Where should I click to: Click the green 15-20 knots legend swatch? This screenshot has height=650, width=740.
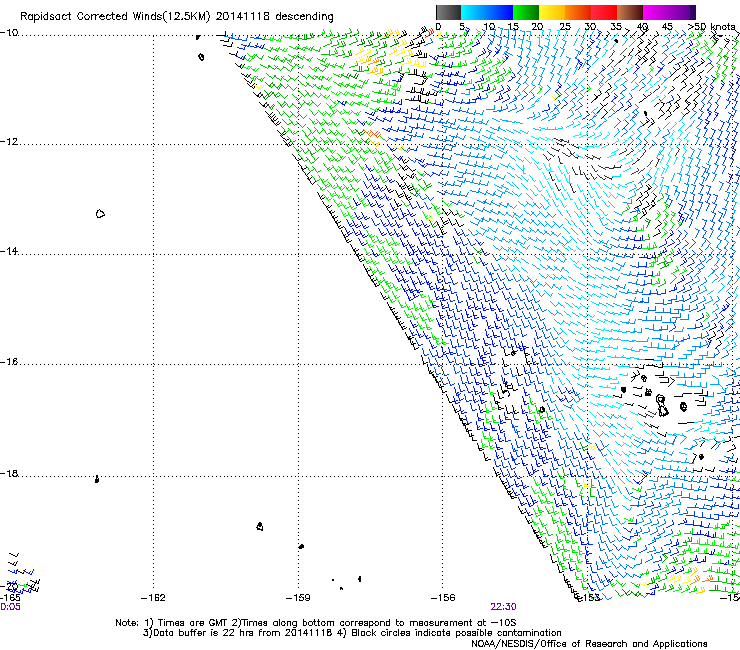(x=526, y=12)
